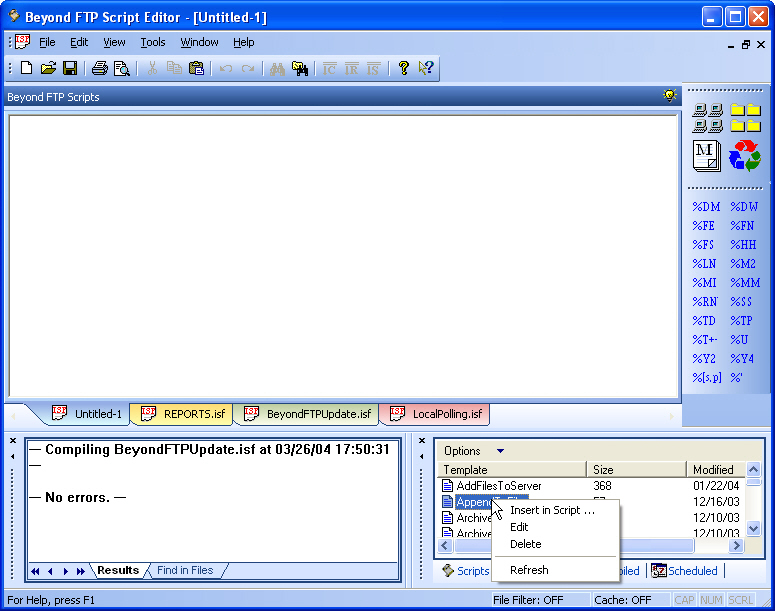The image size is (775, 611).
Task: Open the Tools menu
Action: pos(153,43)
